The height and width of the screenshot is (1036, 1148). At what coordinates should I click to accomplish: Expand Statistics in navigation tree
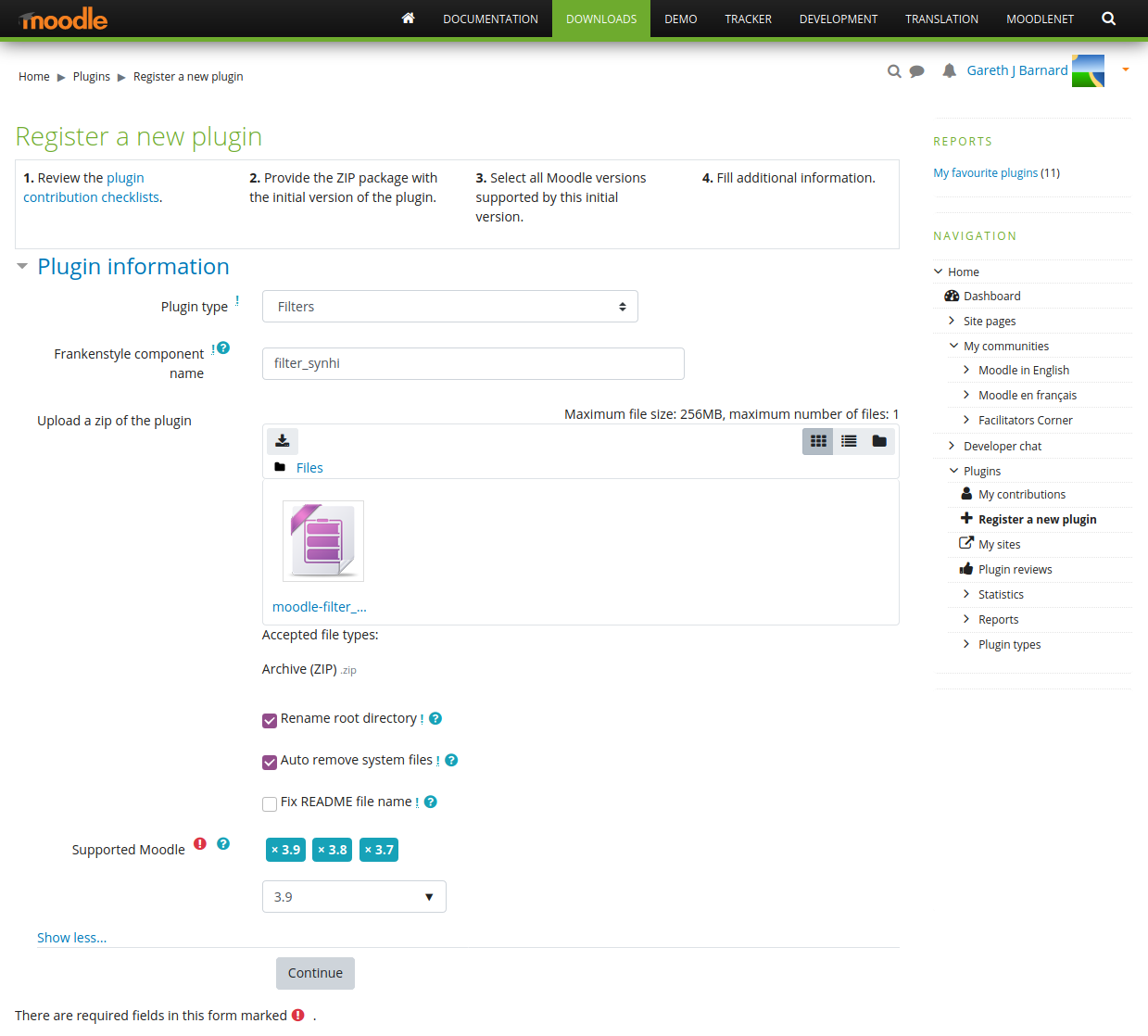pyautogui.click(x=966, y=594)
